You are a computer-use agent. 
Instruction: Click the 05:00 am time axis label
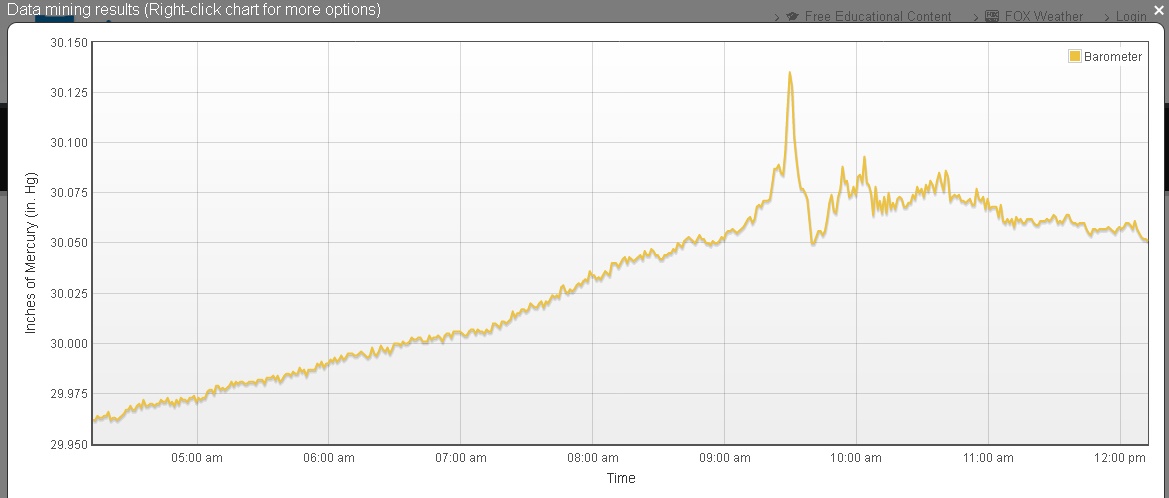tap(197, 458)
